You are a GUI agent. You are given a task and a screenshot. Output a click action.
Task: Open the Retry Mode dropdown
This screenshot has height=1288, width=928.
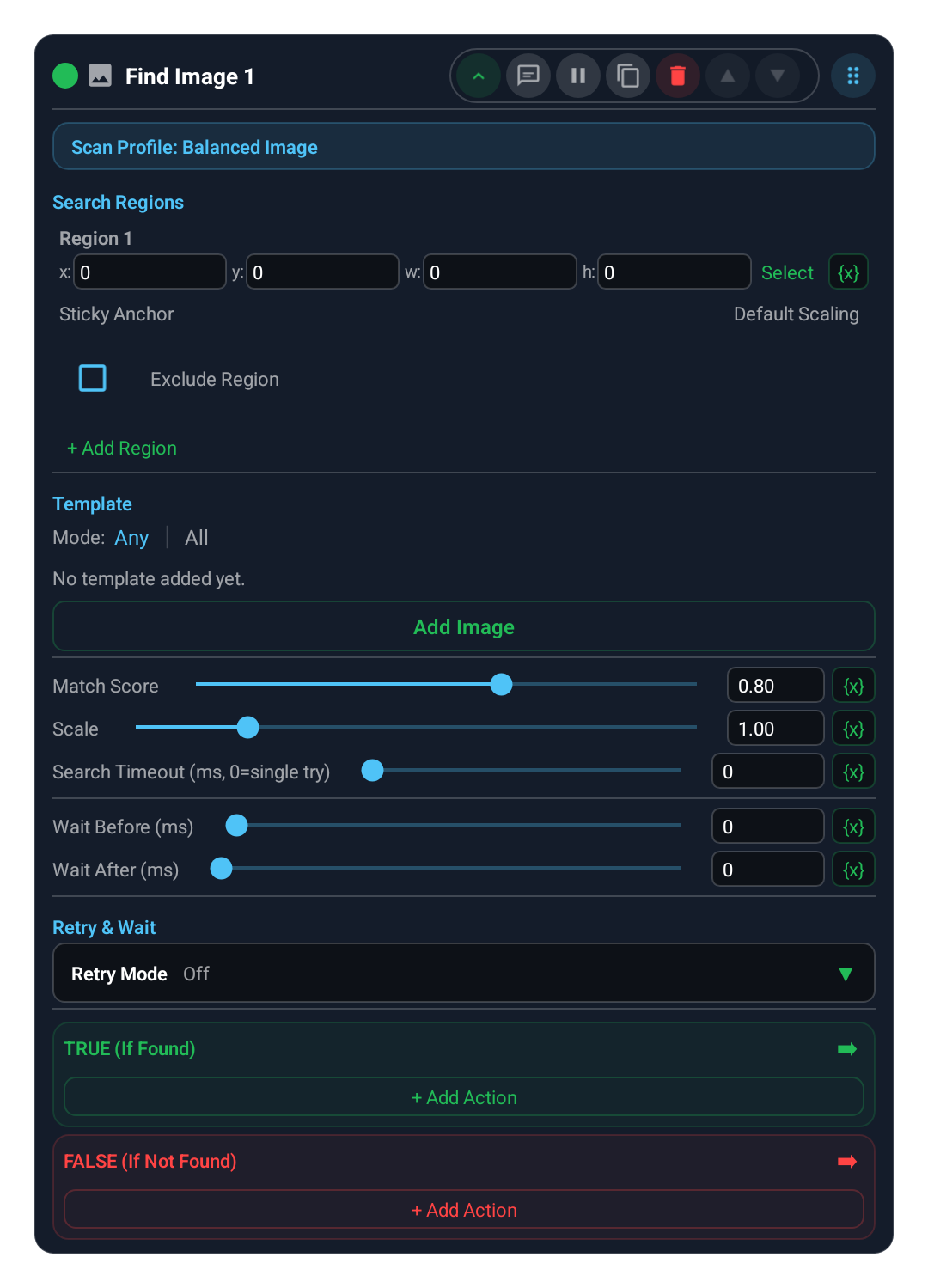[x=464, y=973]
